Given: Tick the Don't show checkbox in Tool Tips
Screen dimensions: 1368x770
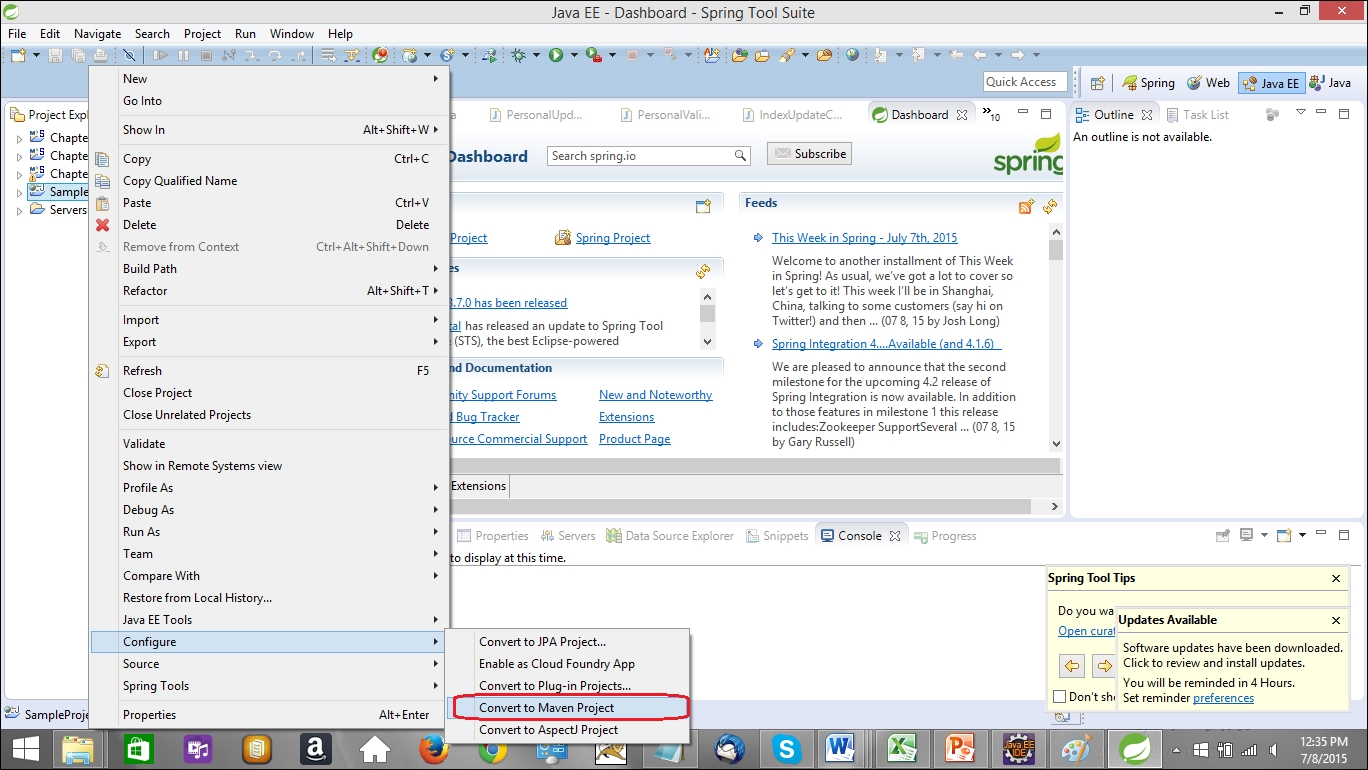Looking at the screenshot, I should pos(1060,697).
